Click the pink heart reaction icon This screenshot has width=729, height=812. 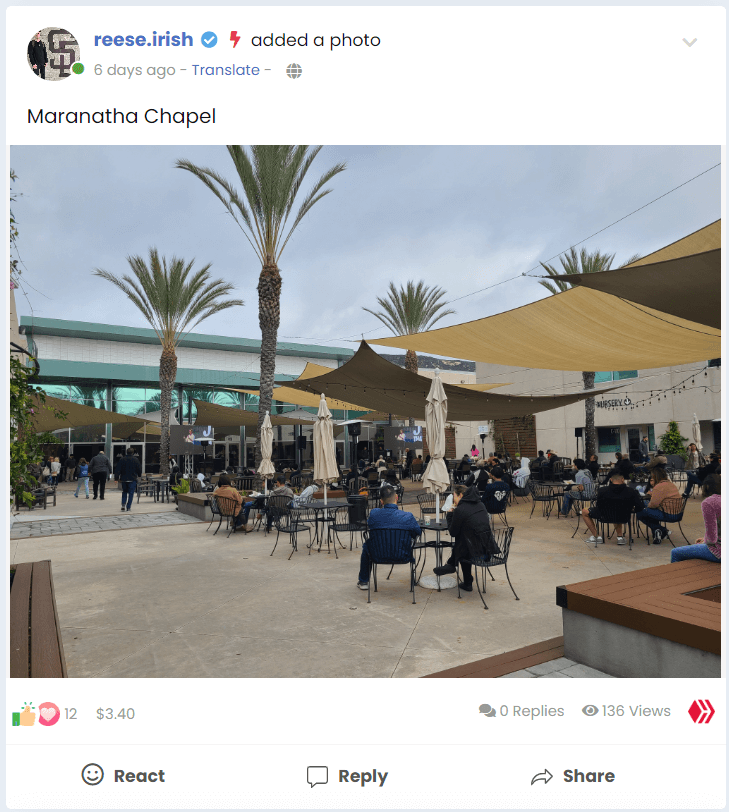49,714
